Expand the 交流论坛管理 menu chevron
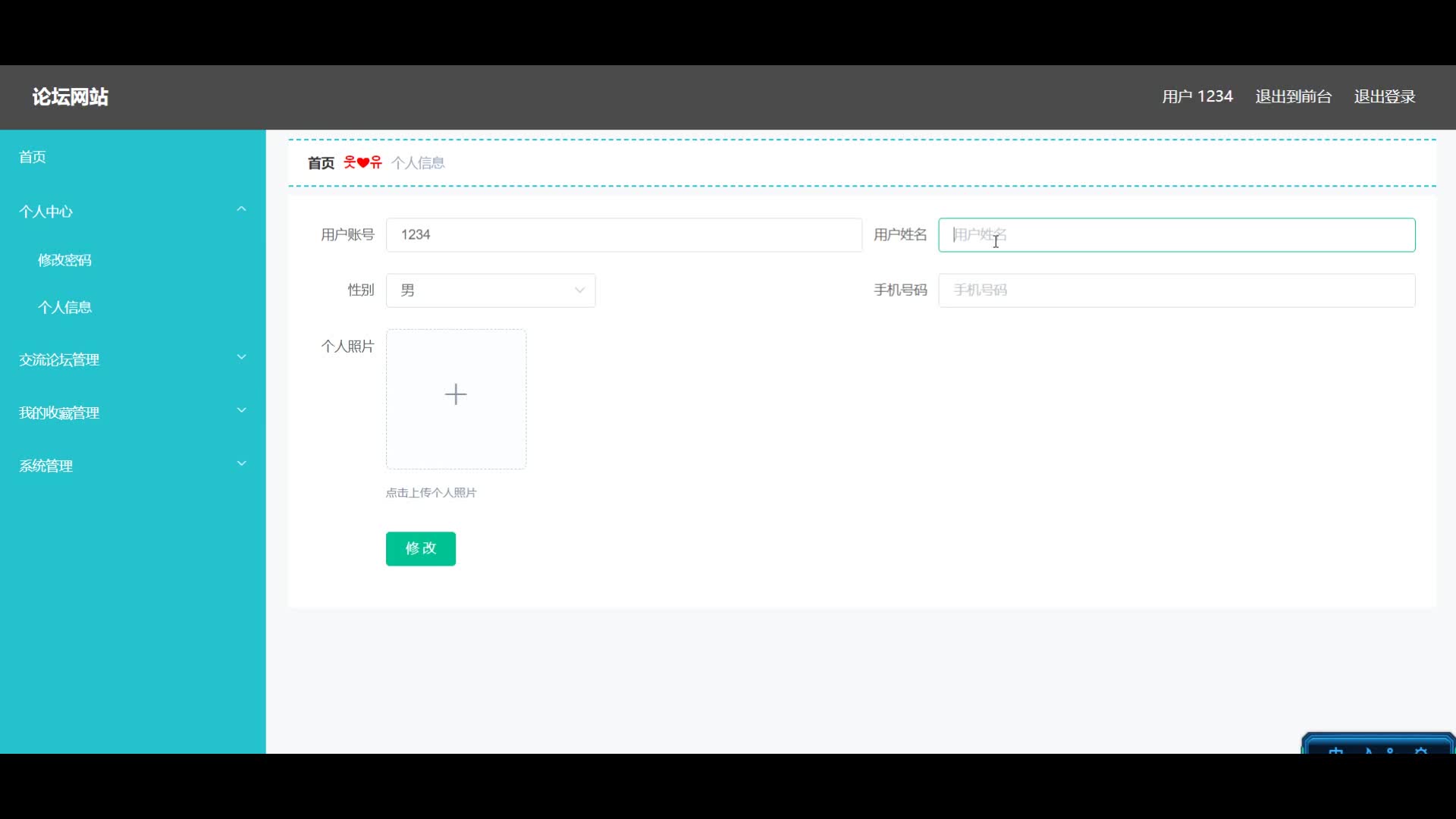This screenshot has height=819, width=1456. coord(242,357)
